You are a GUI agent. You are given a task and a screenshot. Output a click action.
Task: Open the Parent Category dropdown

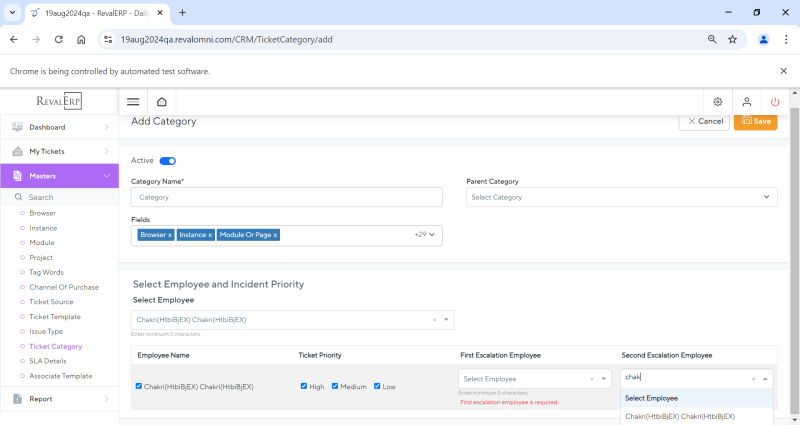tap(621, 197)
